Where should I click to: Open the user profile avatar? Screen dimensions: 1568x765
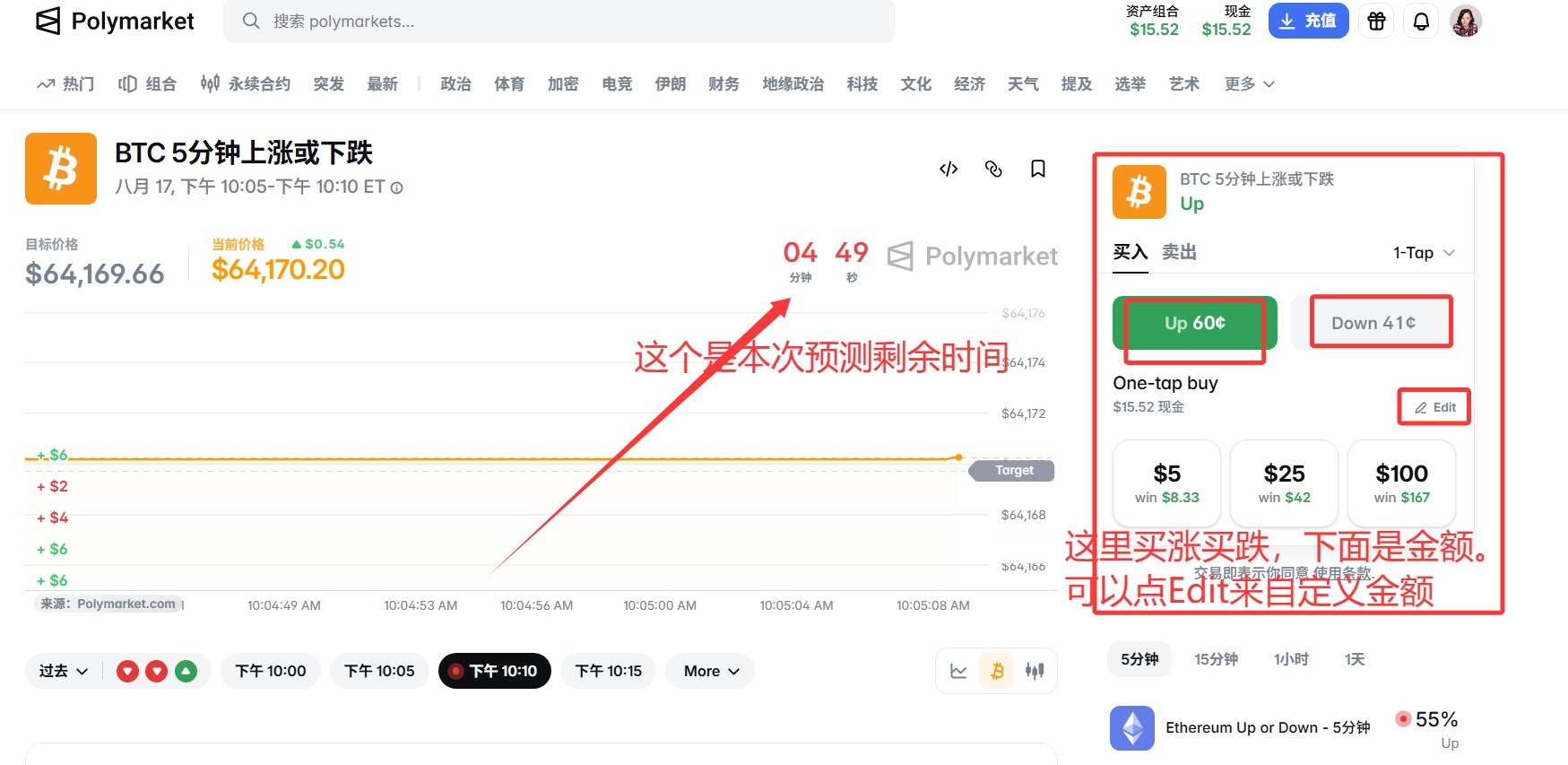[1466, 22]
